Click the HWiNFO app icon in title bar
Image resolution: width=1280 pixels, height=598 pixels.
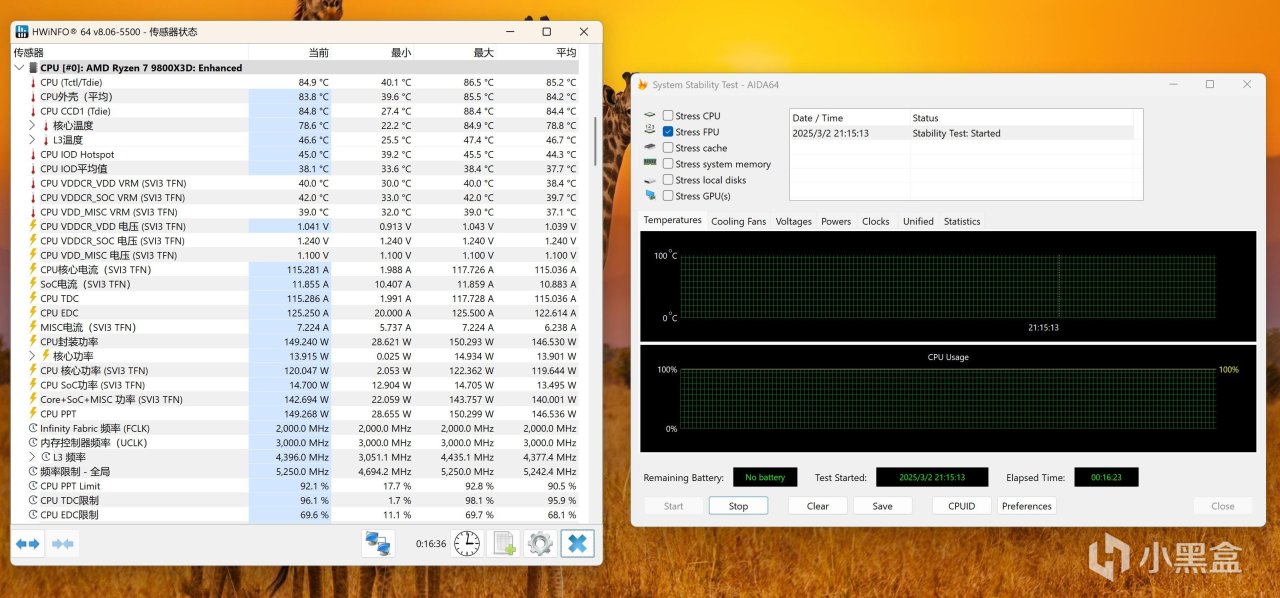[x=21, y=31]
